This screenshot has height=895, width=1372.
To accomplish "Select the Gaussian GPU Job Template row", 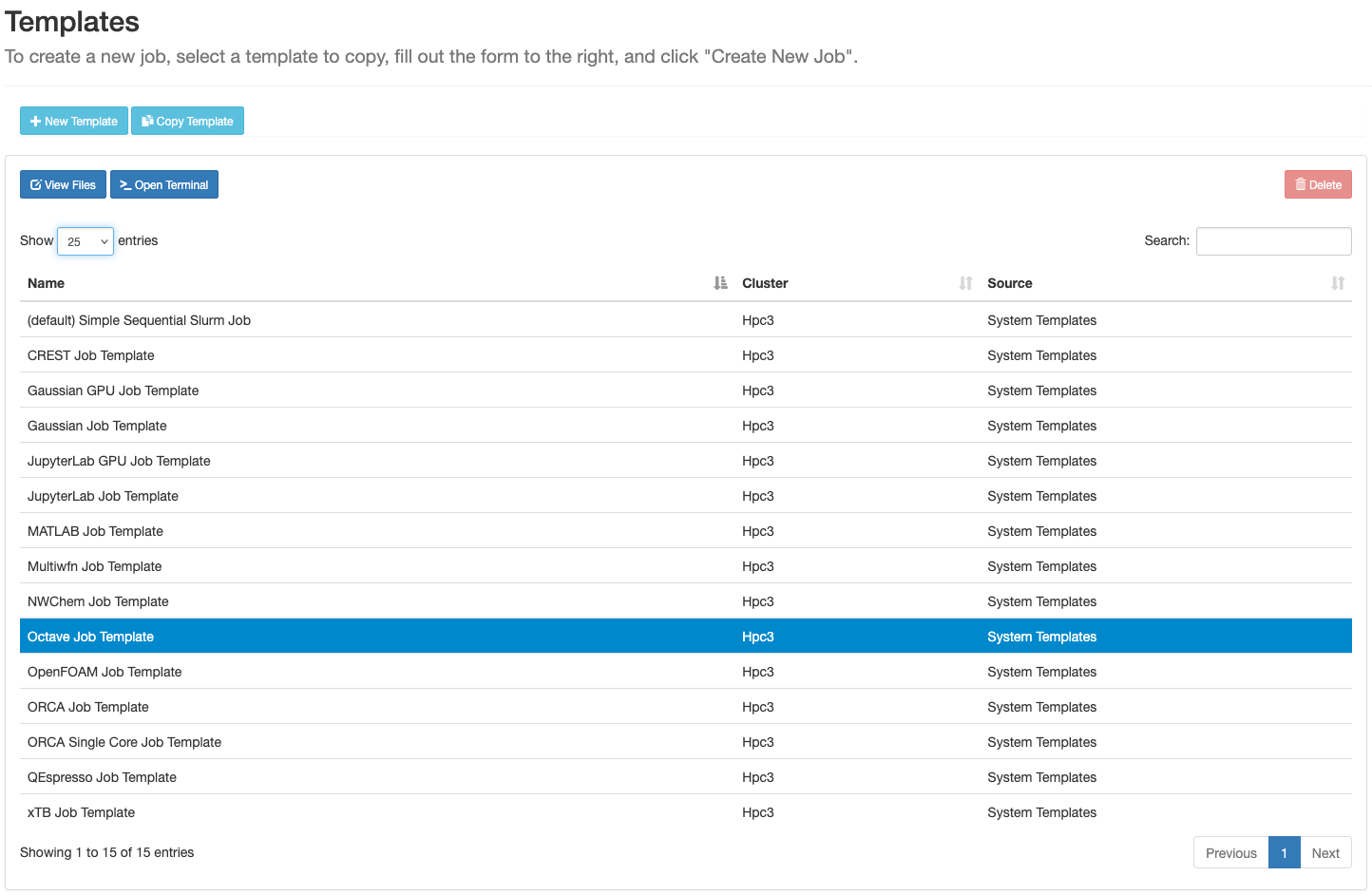I will tap(380, 390).
